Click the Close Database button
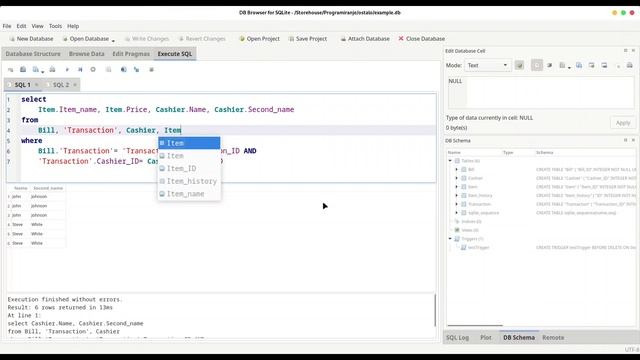 coord(422,39)
